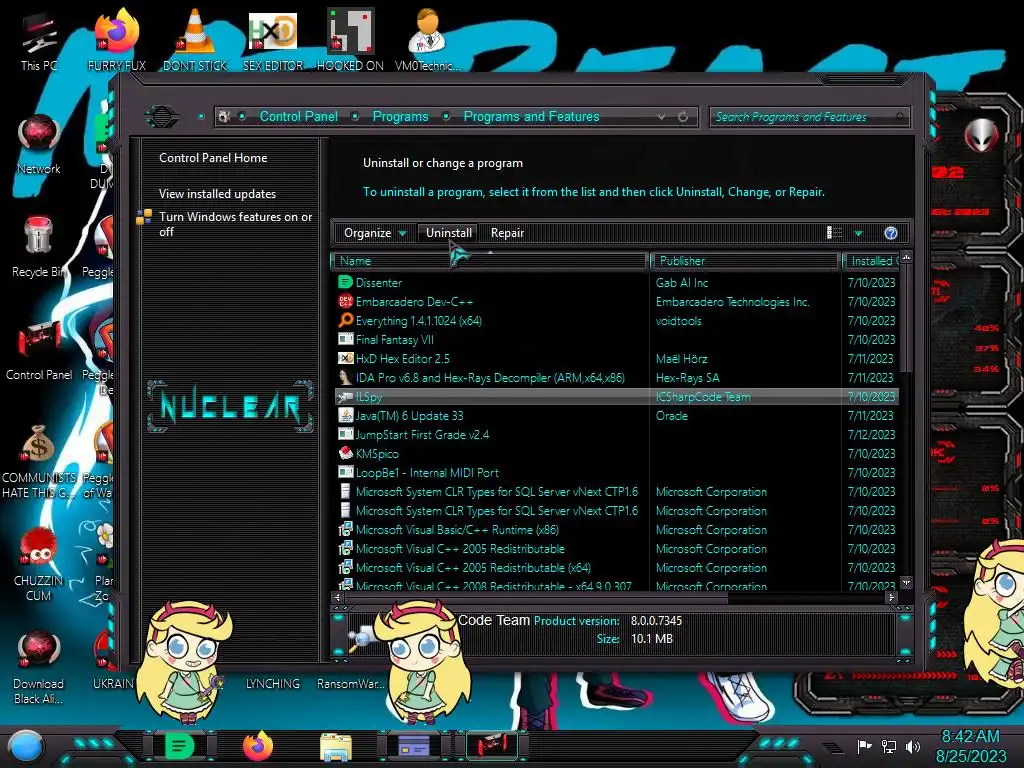This screenshot has width=1024, height=768.
Task: Click the KMSpico red icon
Action: pos(345,453)
